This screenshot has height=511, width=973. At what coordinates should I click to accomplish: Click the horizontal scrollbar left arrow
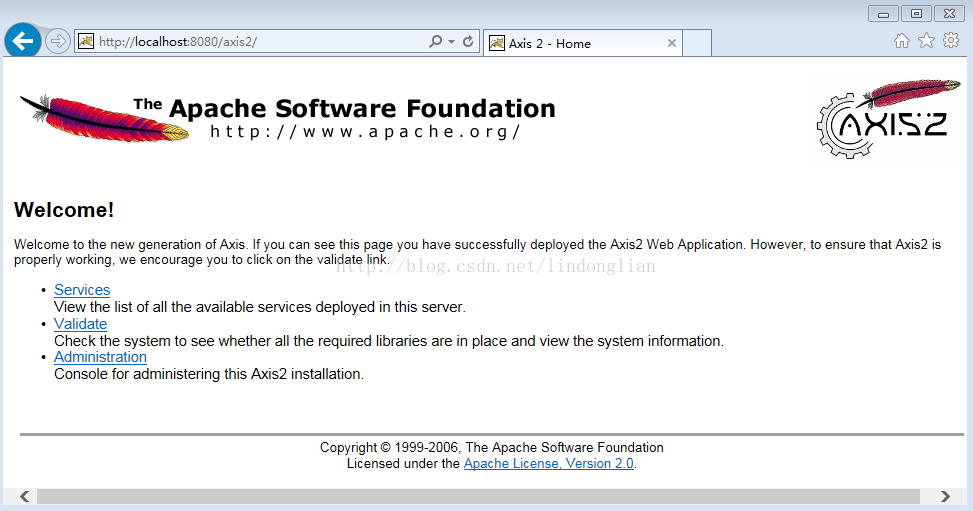[x=24, y=496]
